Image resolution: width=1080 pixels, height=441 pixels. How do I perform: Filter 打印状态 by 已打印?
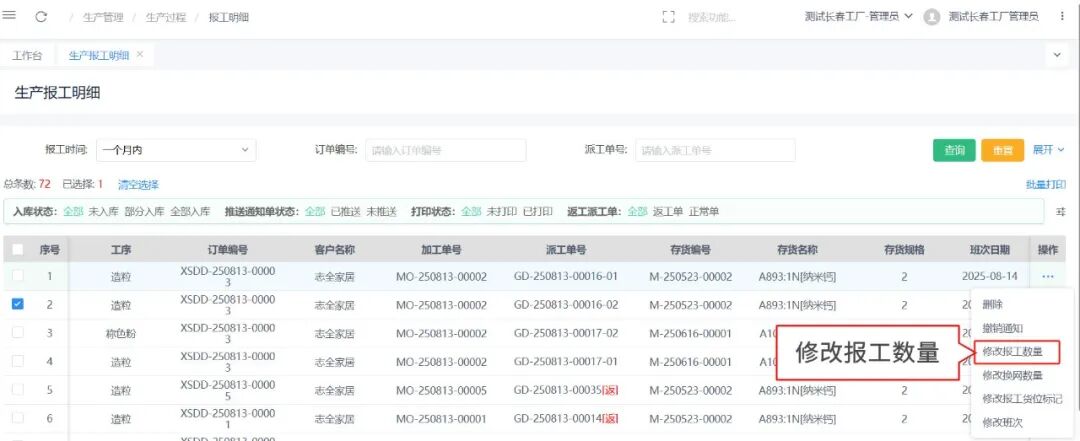[537, 212]
